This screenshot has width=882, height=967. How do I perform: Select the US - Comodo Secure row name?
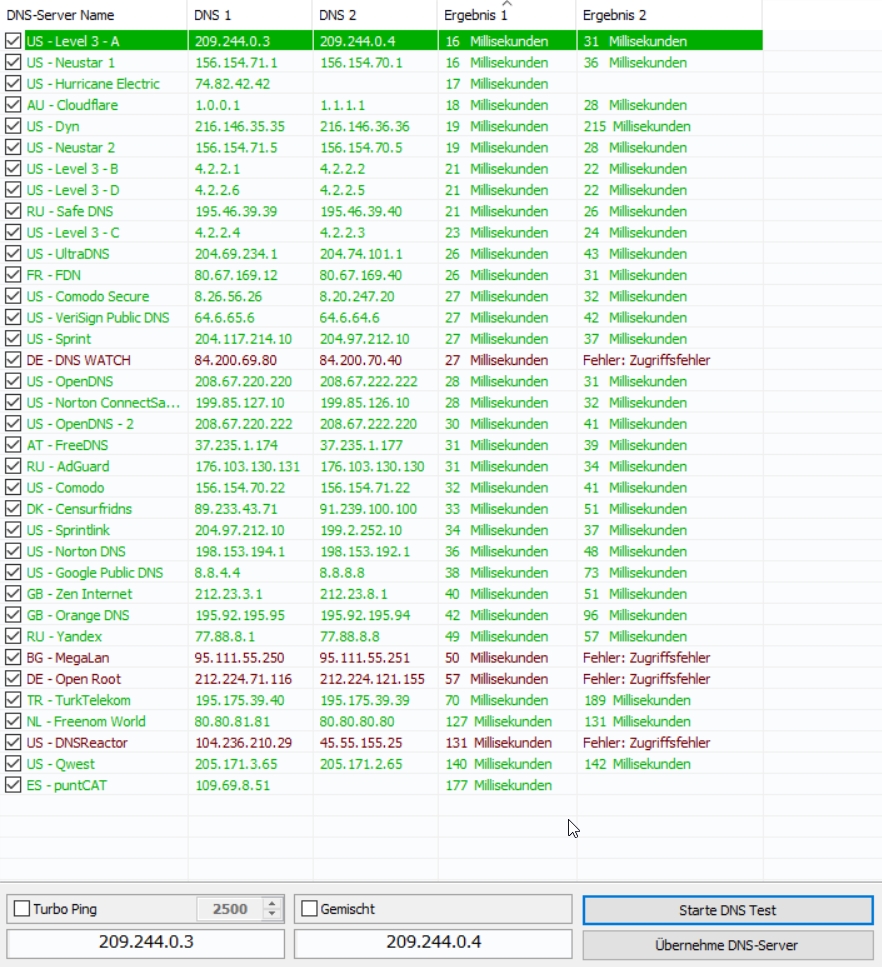[88, 296]
